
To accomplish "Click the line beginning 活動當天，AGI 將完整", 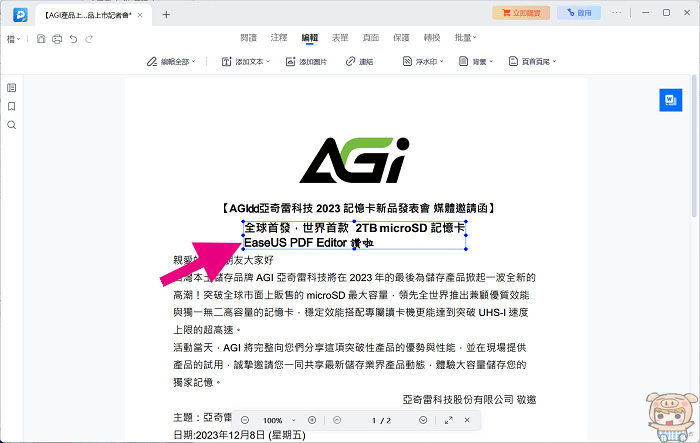I will (350, 347).
